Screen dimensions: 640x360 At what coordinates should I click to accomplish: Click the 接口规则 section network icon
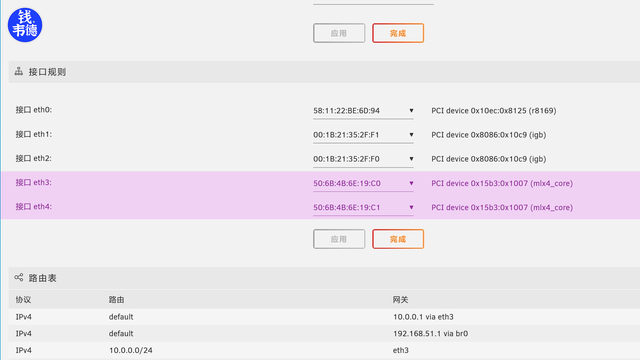click(18, 71)
